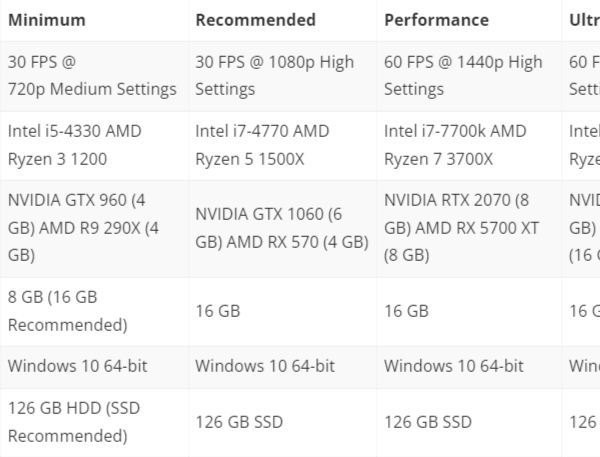Select Windows 10 64-bit under Performance
The width and height of the screenshot is (600, 457).
point(469,367)
